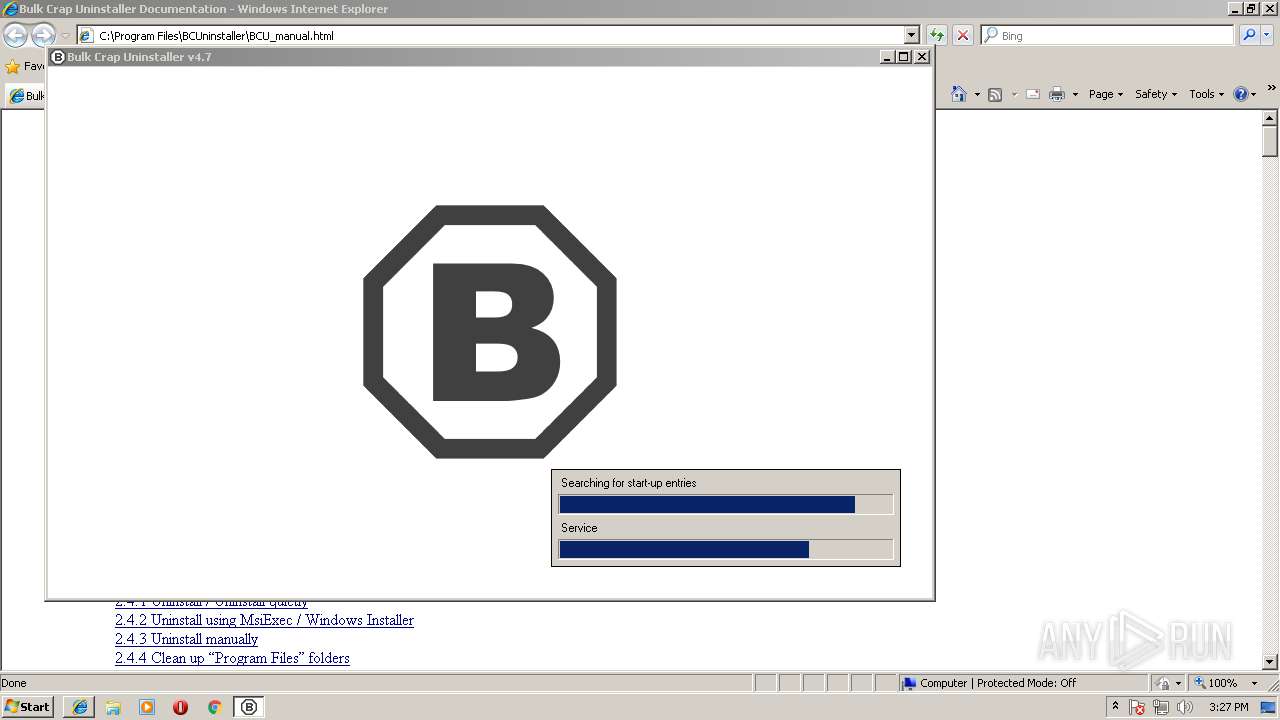Click the IE Forward navigation button
This screenshot has width=1280, height=720.
click(x=43, y=35)
